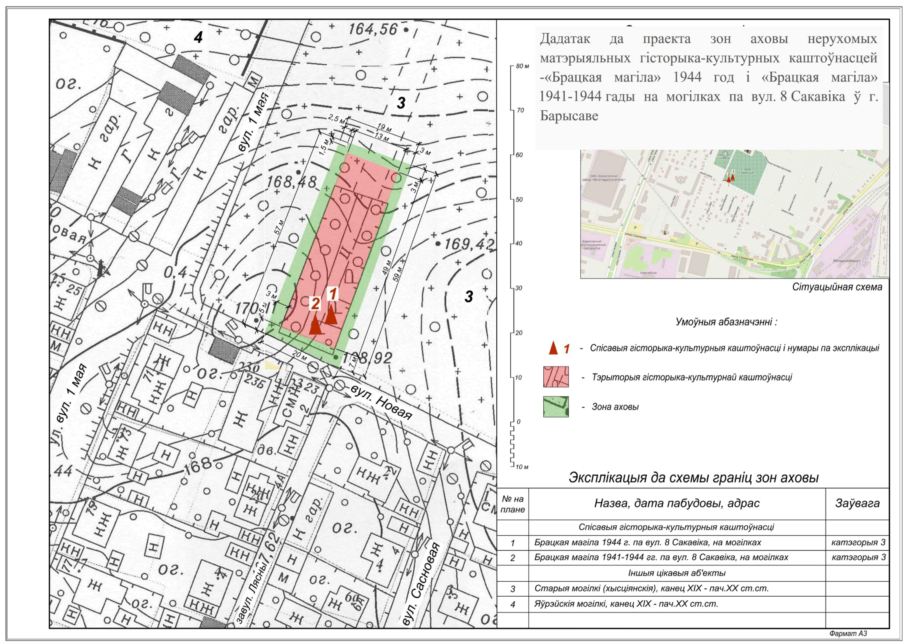Select the red triangle symbol in the legend
The width and height of the screenshot is (908, 643).
[x=554, y=348]
